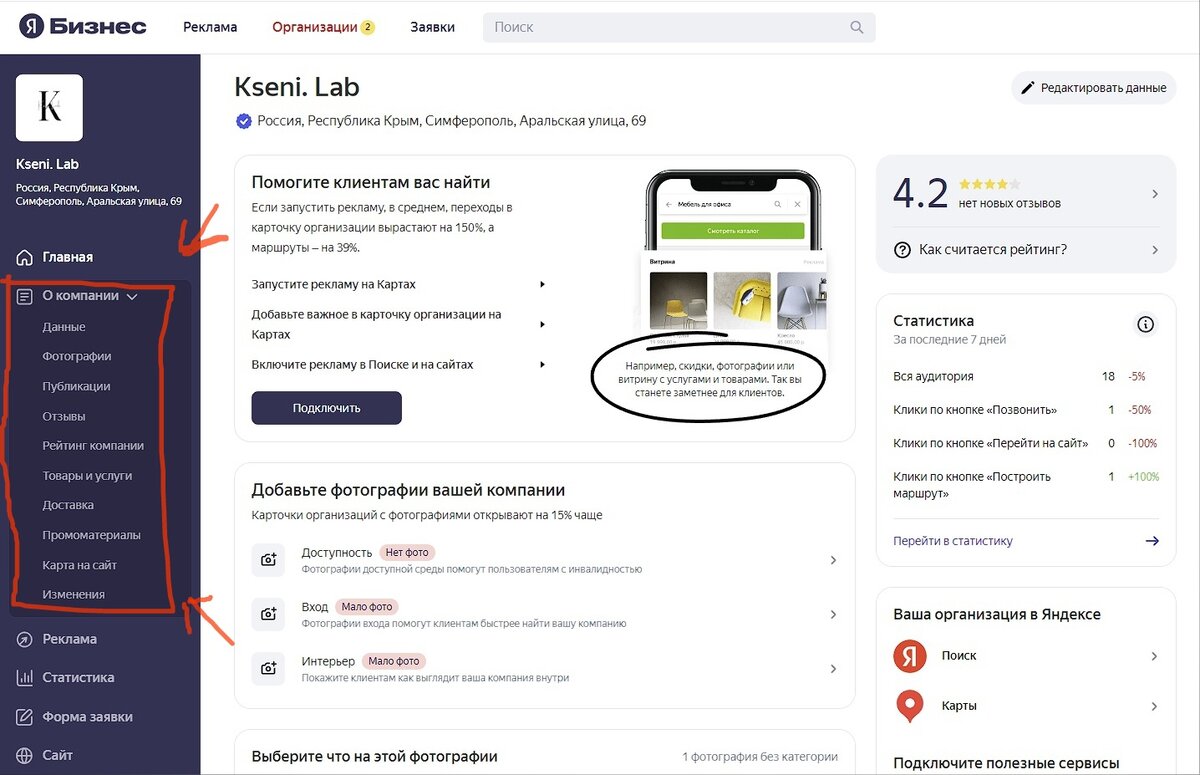Image resolution: width=1200 pixels, height=775 pixels.
Task: Select Отзывы in the sidebar
Action: 64,416
